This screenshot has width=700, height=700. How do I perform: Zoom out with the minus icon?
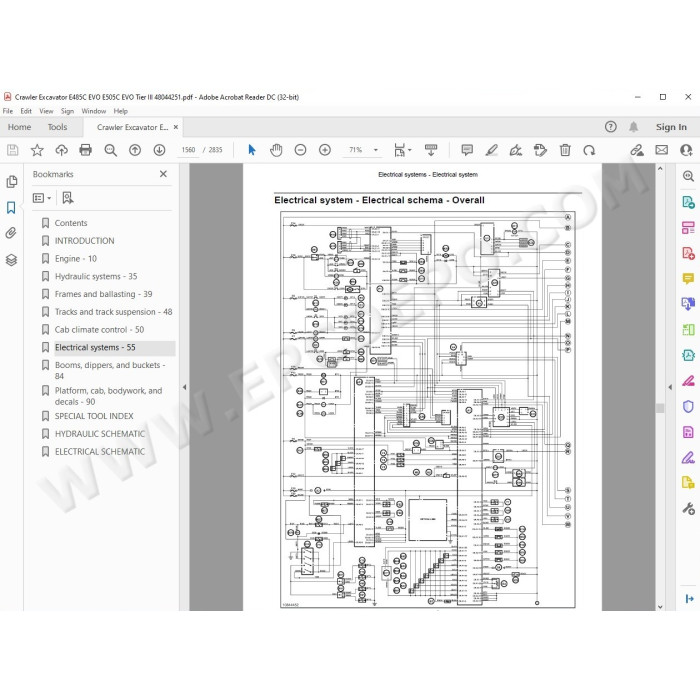point(300,150)
